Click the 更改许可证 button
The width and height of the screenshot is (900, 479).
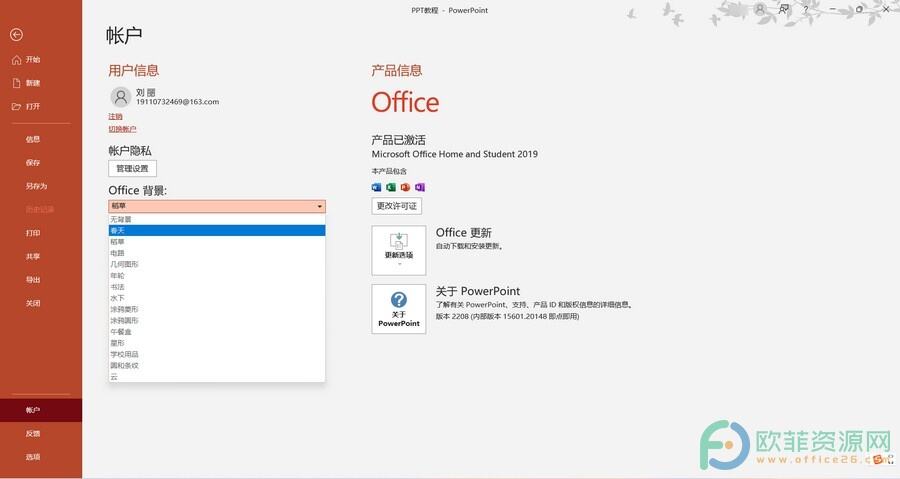[397, 206]
